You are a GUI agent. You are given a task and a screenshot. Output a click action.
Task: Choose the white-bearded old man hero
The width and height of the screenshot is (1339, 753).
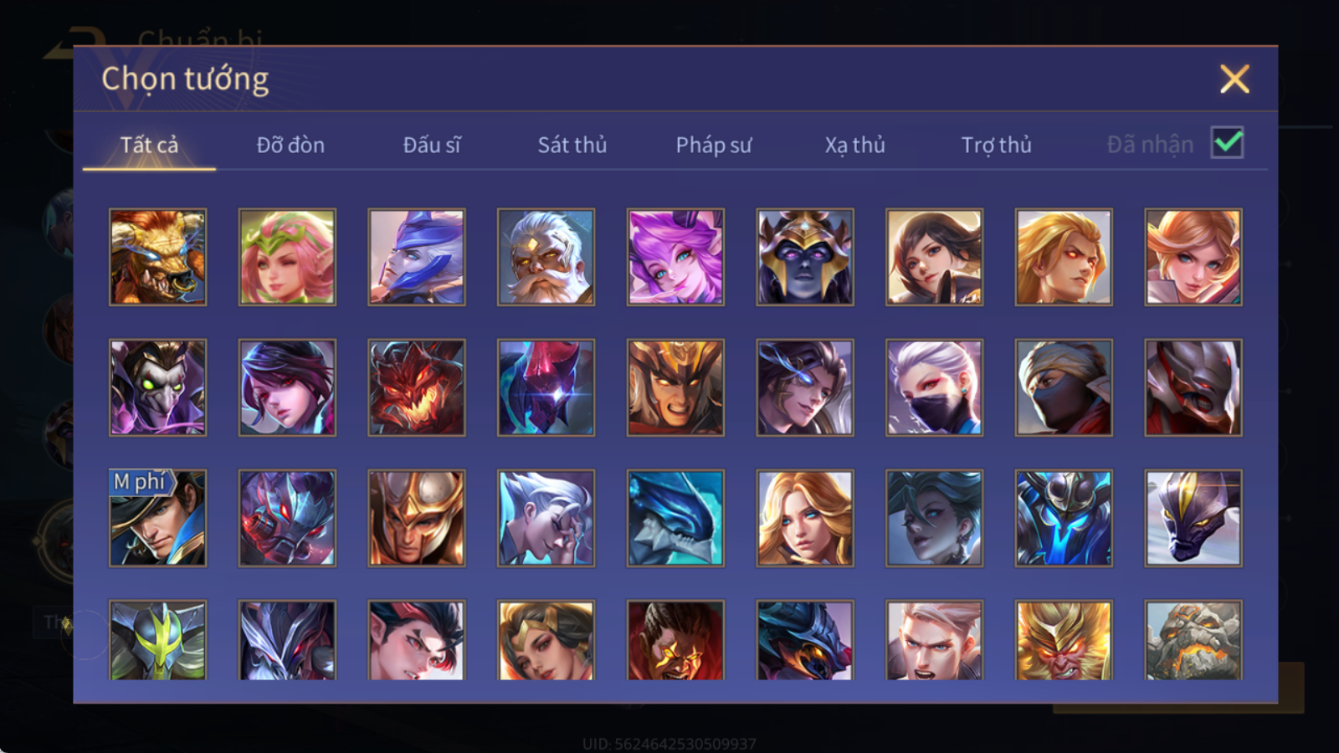coord(546,257)
